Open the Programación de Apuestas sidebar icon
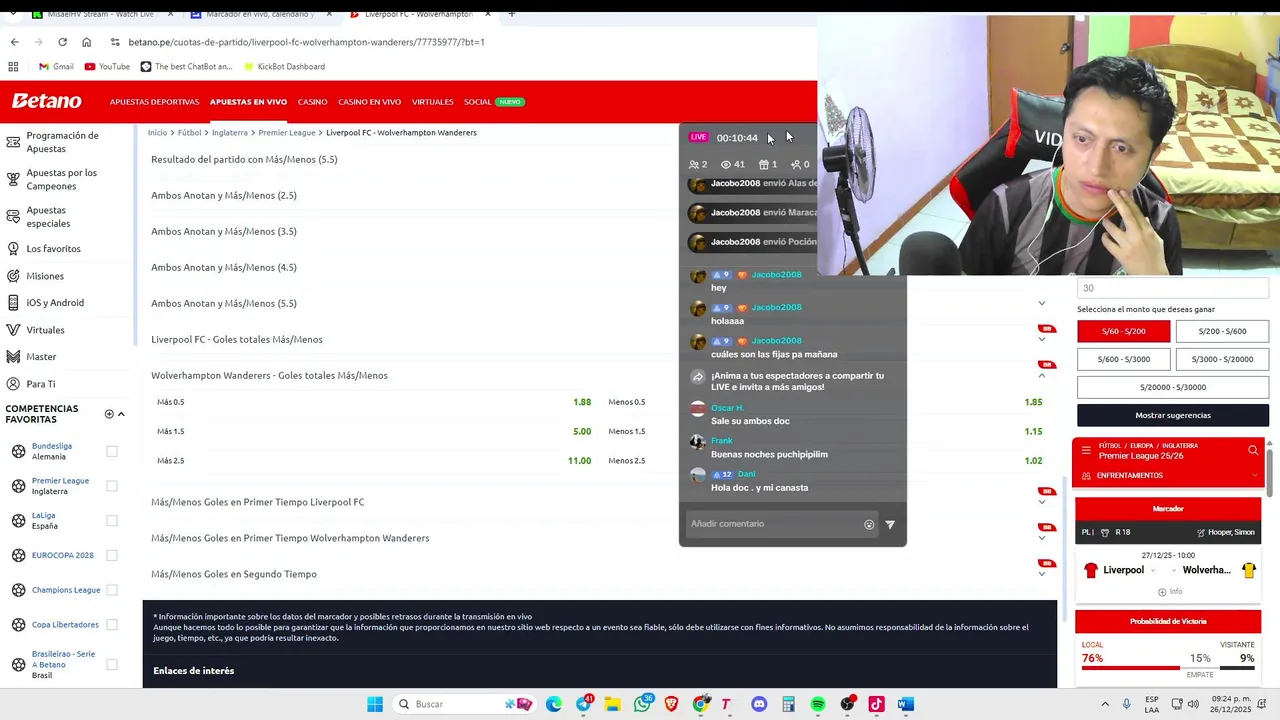The height and width of the screenshot is (720, 1280). 13,142
